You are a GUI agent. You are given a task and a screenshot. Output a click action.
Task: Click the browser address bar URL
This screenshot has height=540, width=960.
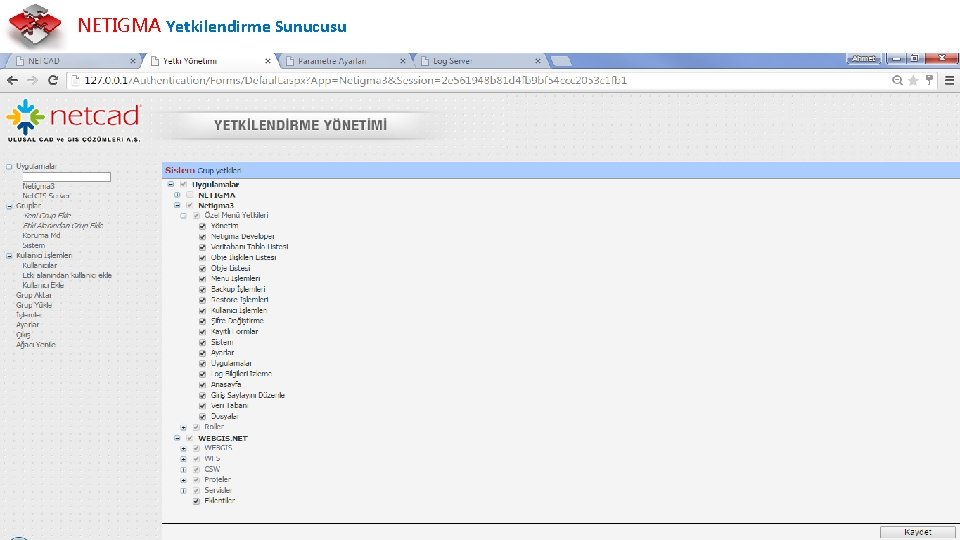[x=355, y=80]
